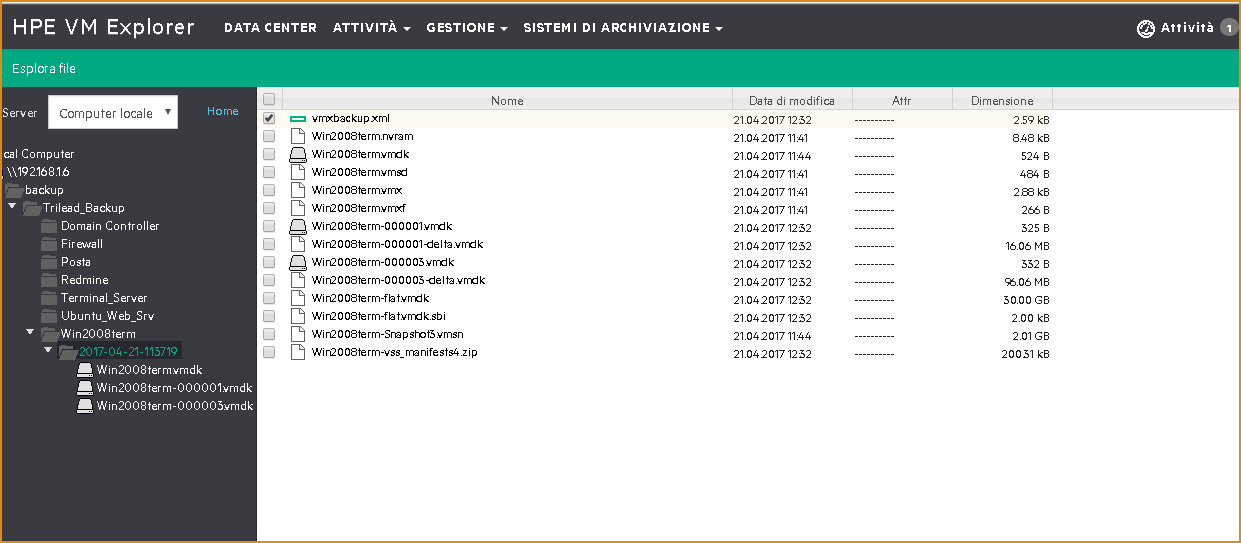Click the Win2008term-Snapshot3.vmsn file icon
1241x543 pixels.
point(297,334)
